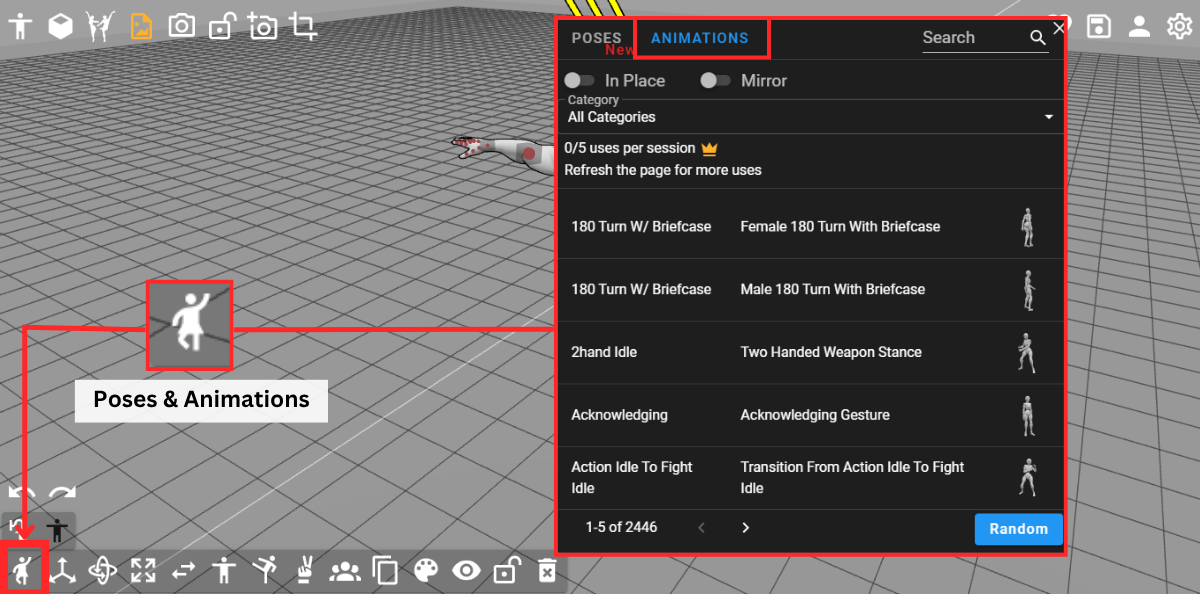Viewport: 1200px width, 594px height.
Task: Toggle model visibility with the eye icon
Action: point(465,570)
